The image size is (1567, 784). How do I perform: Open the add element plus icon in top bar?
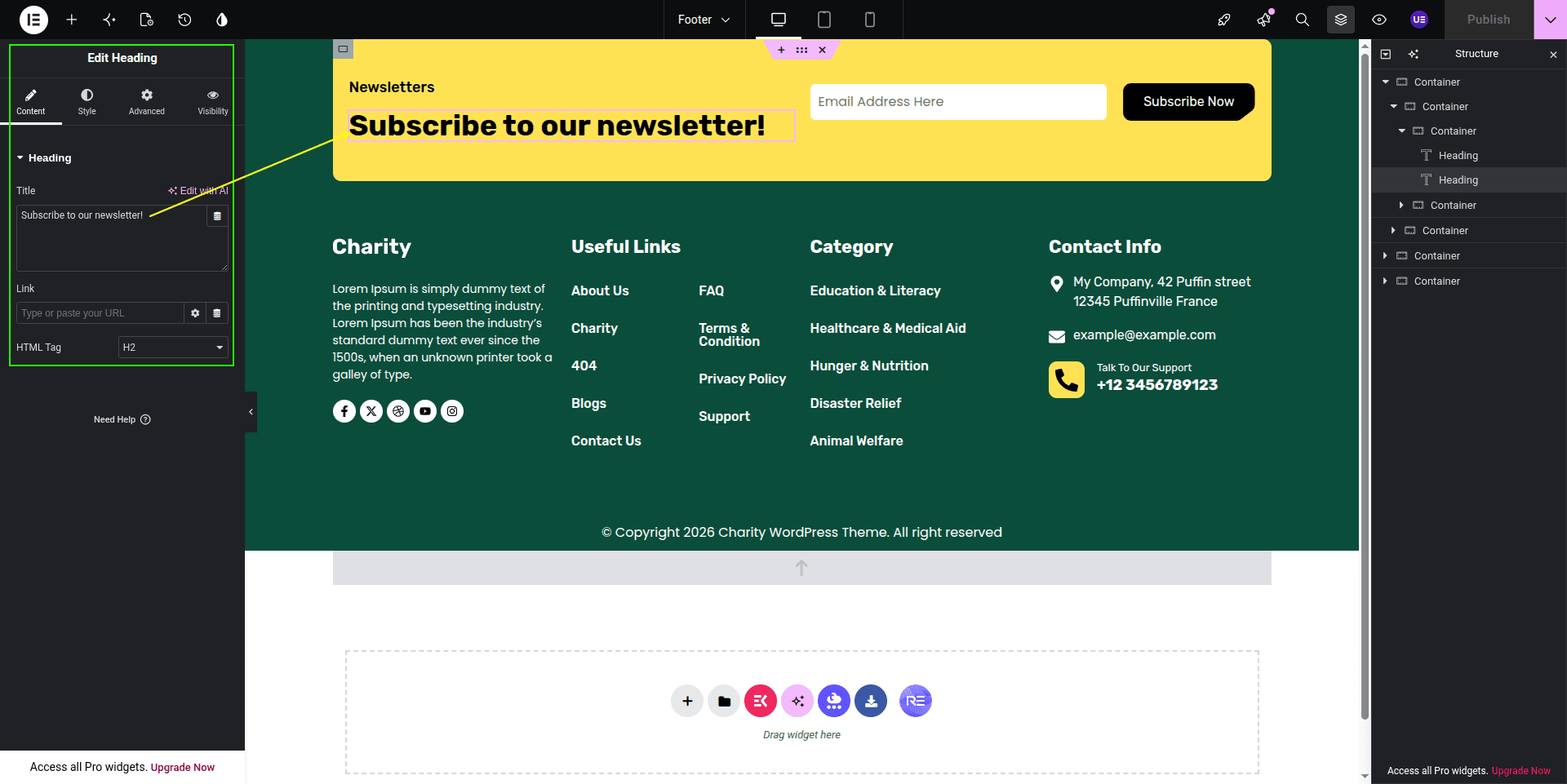[72, 20]
